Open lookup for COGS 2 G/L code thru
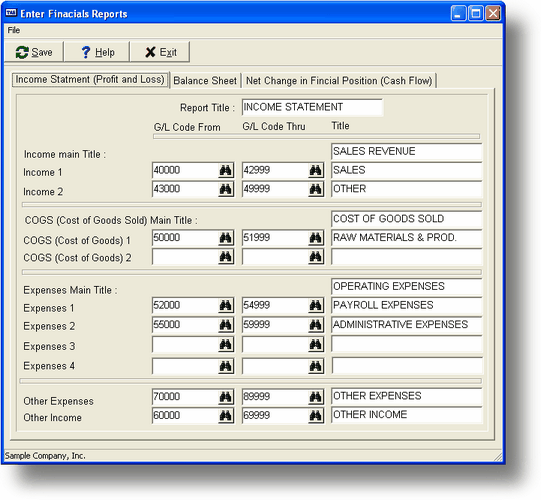Screen dimensions: 541x500 pos(315,257)
